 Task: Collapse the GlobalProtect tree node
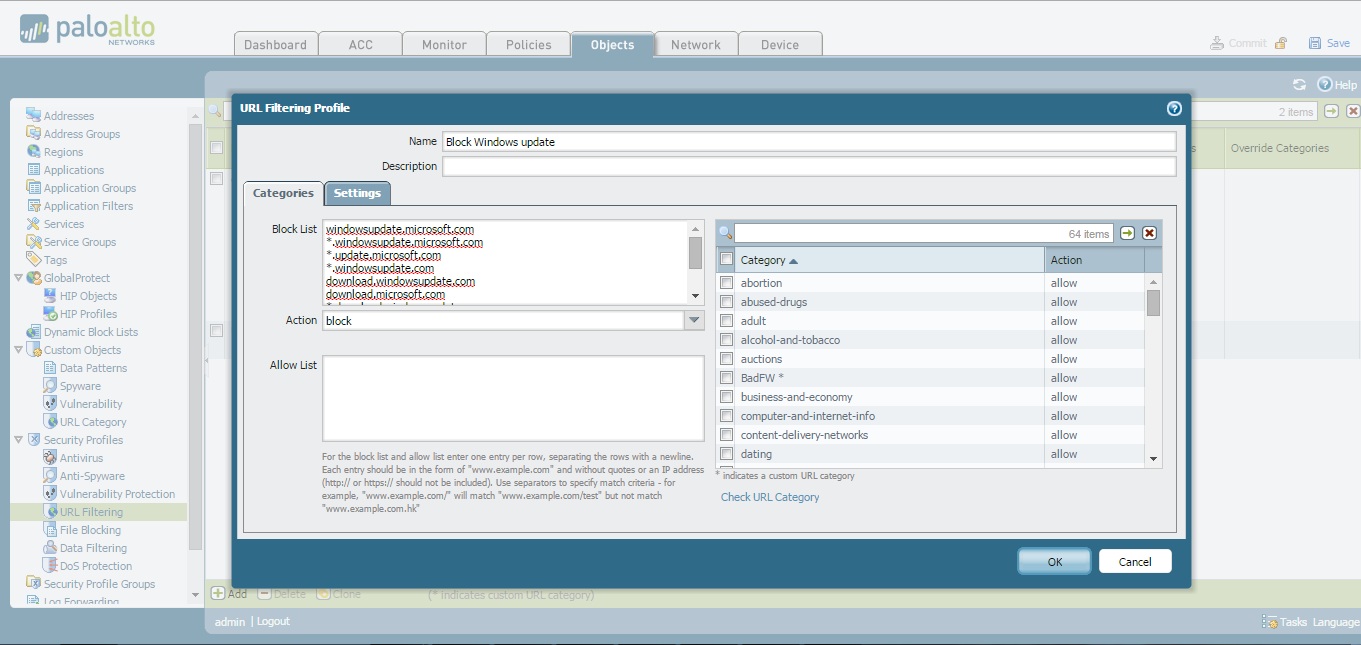[x=18, y=278]
